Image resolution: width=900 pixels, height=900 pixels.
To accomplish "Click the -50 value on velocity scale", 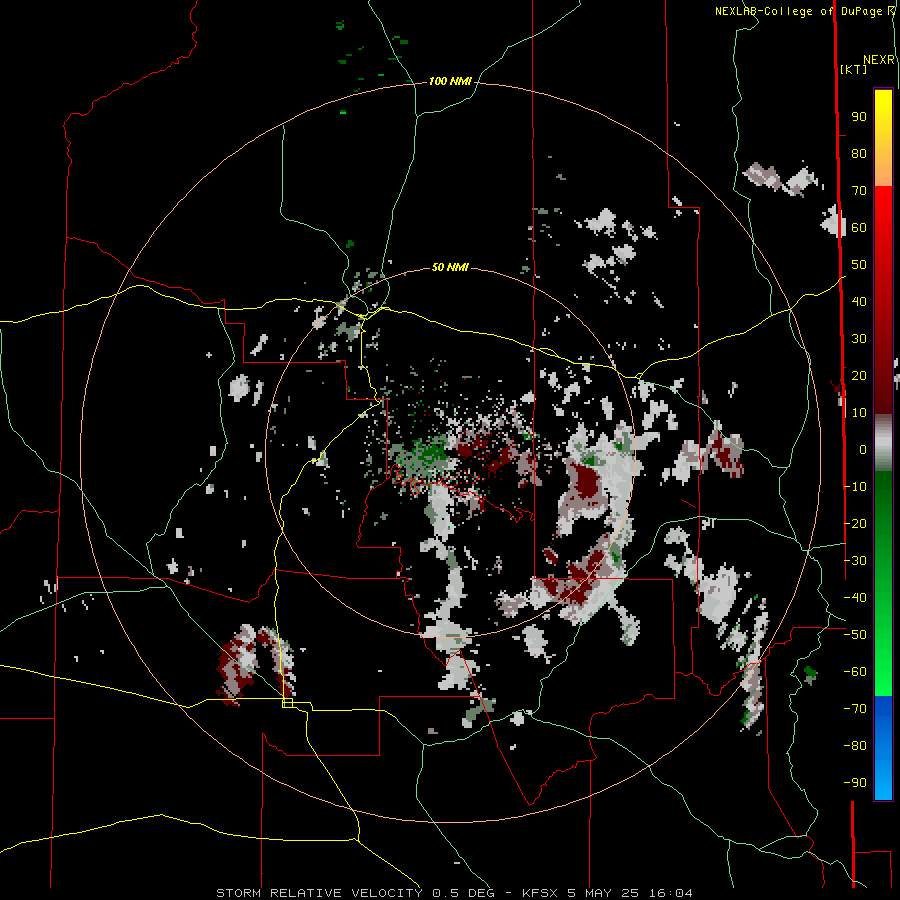I will click(855, 635).
